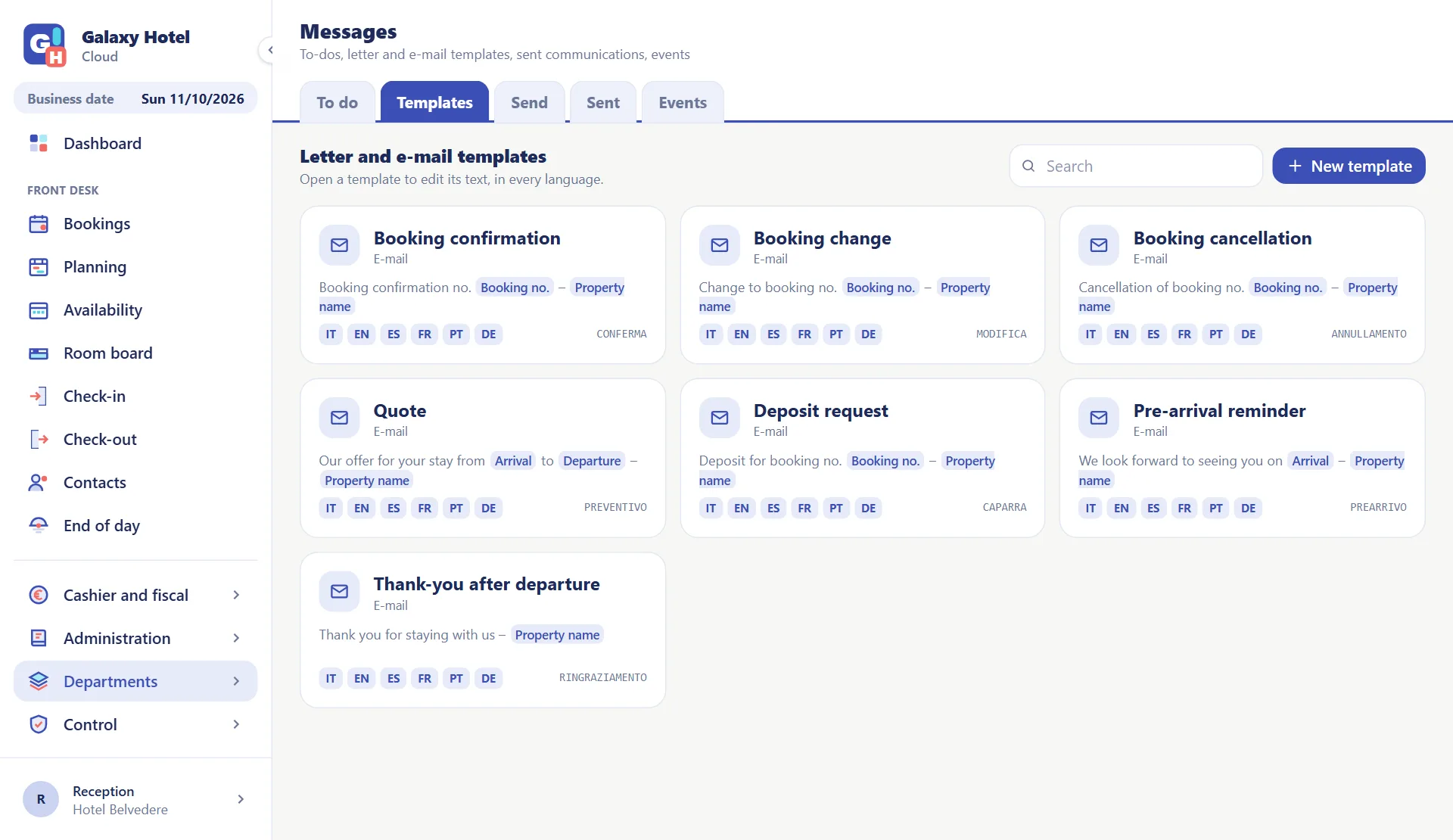Open Dashboard from its colored tiles icon
Image resolution: width=1453 pixels, height=840 pixels.
coord(39,143)
